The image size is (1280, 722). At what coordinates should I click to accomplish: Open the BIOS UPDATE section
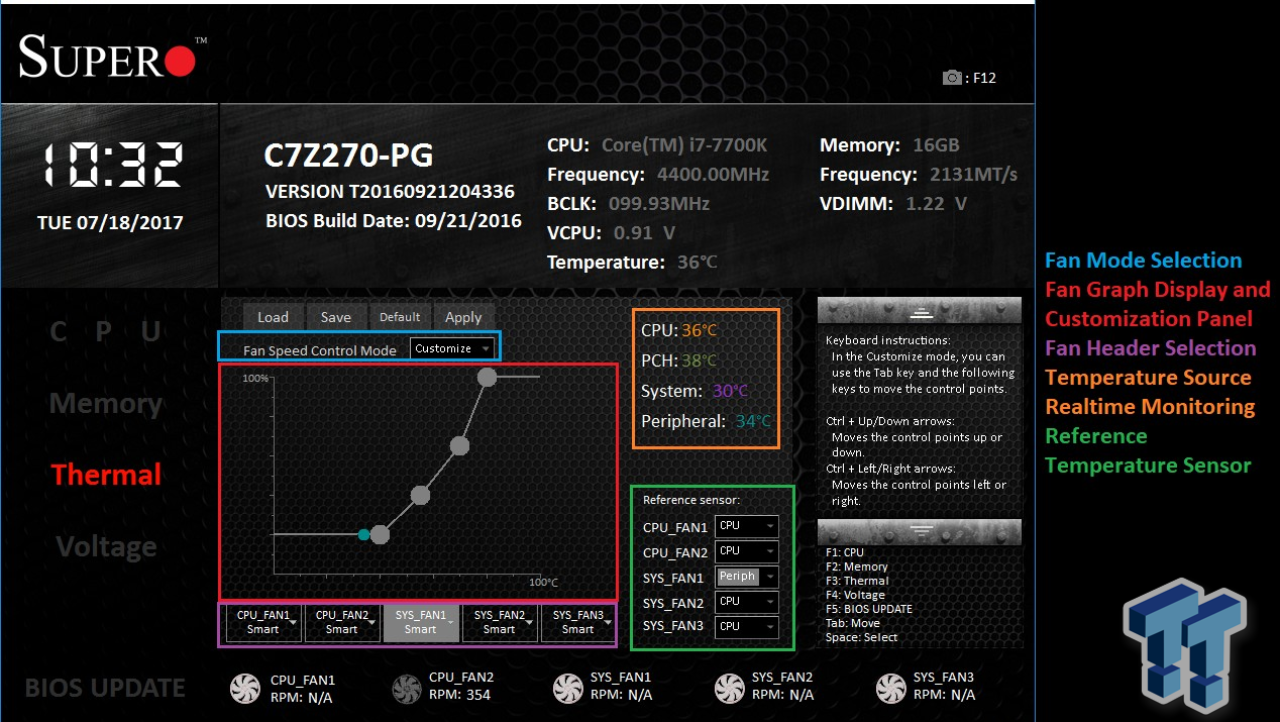(x=105, y=688)
